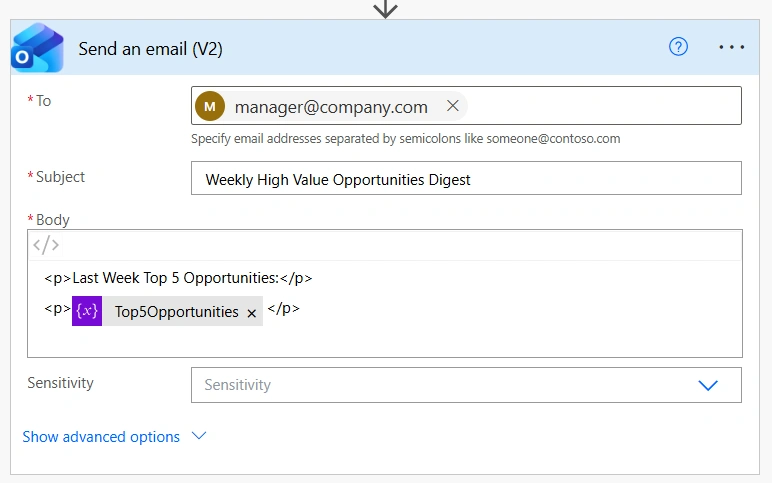The image size is (772, 483).
Task: Expand the advanced options chevron
Action: point(199,436)
